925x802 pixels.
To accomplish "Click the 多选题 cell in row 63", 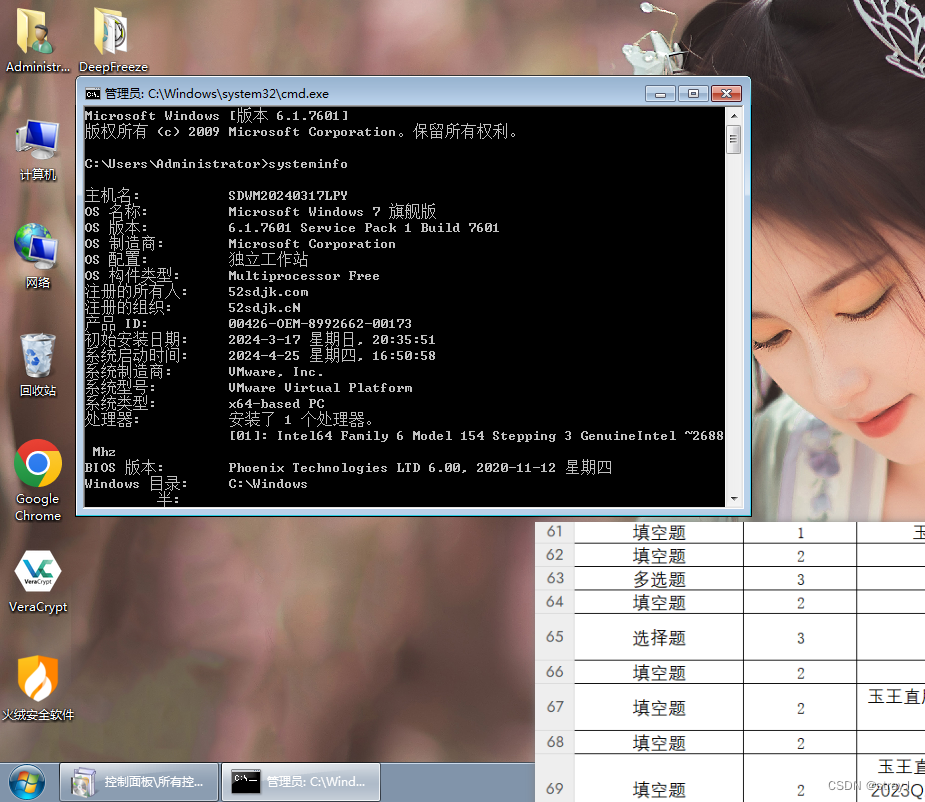I will coord(659,579).
